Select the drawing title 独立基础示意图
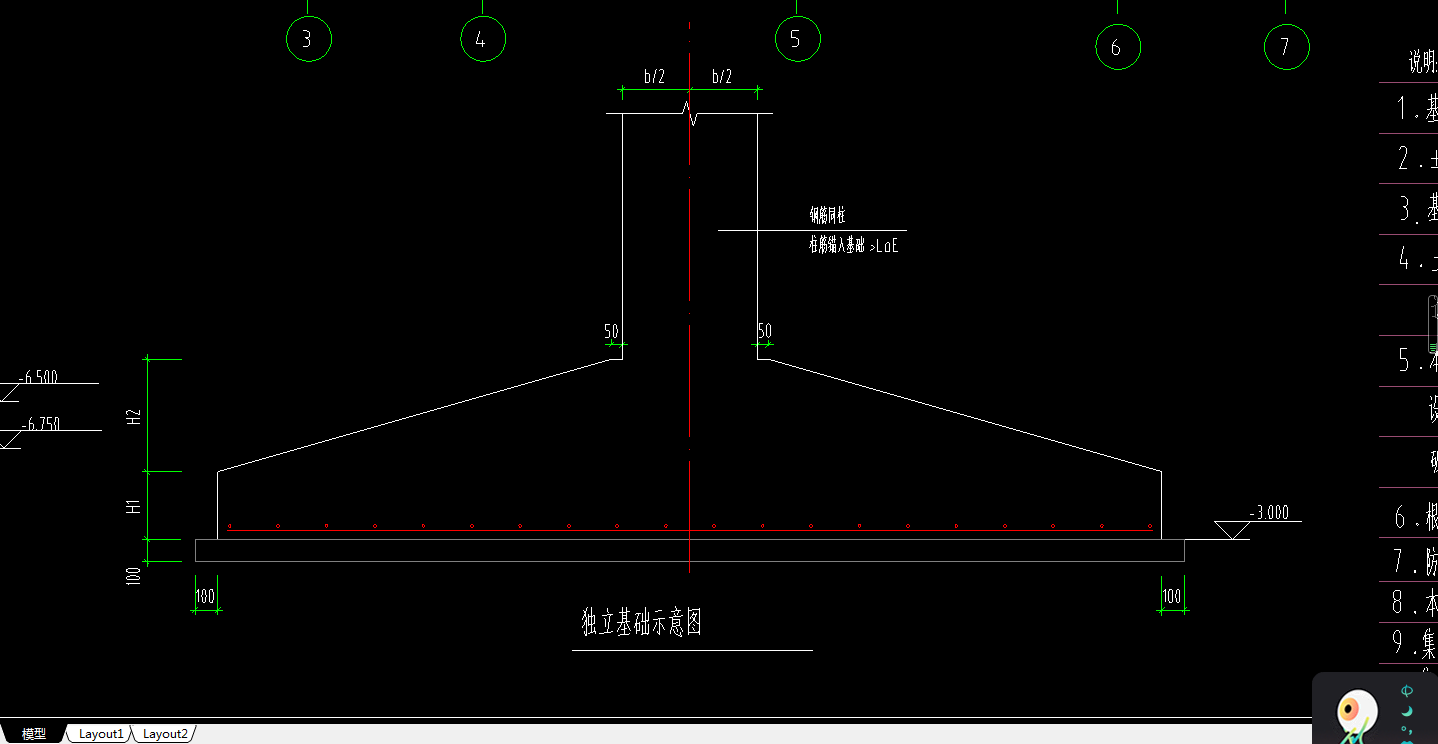 pyautogui.click(x=642, y=623)
